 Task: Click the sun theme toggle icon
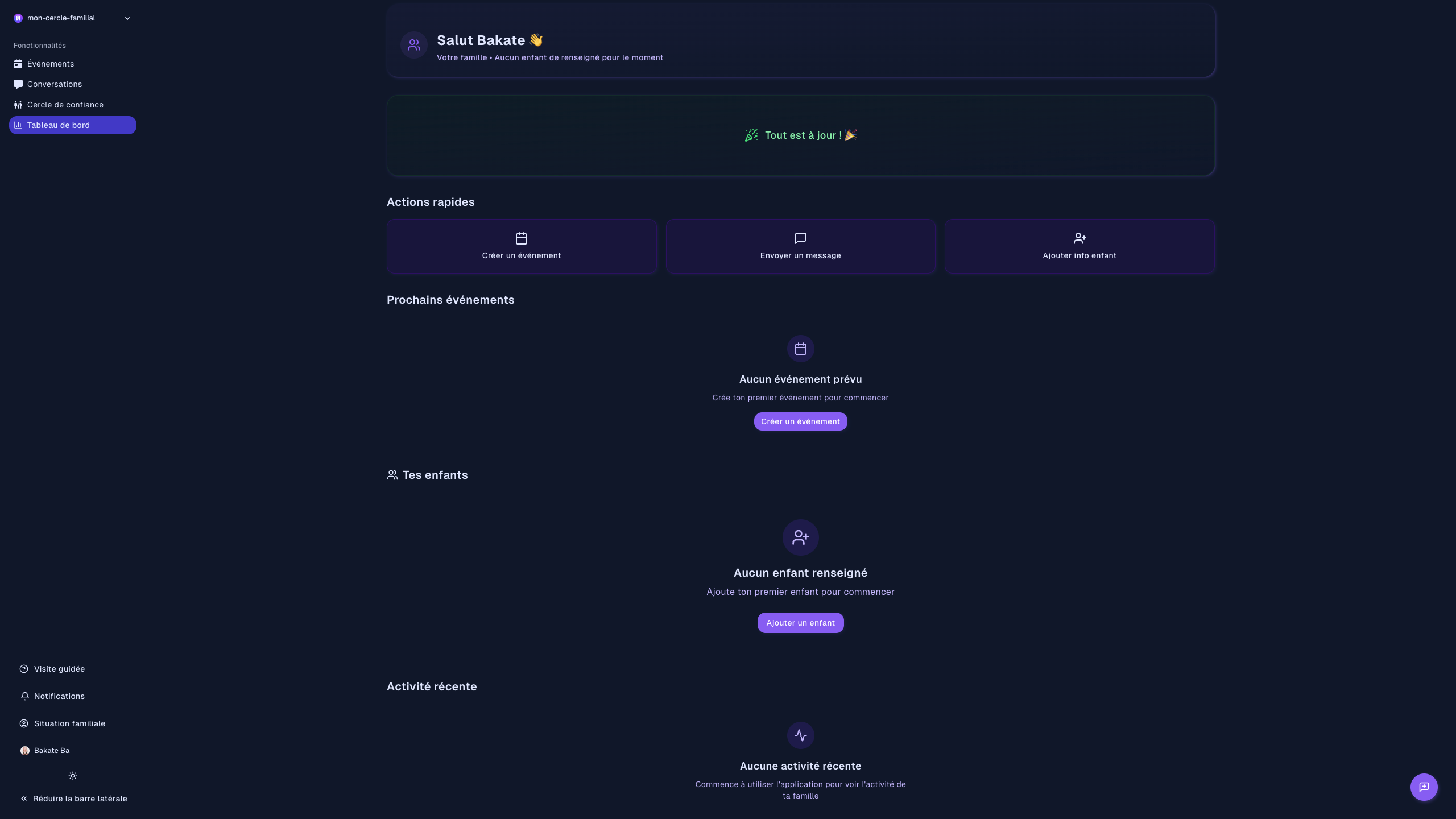(x=73, y=776)
